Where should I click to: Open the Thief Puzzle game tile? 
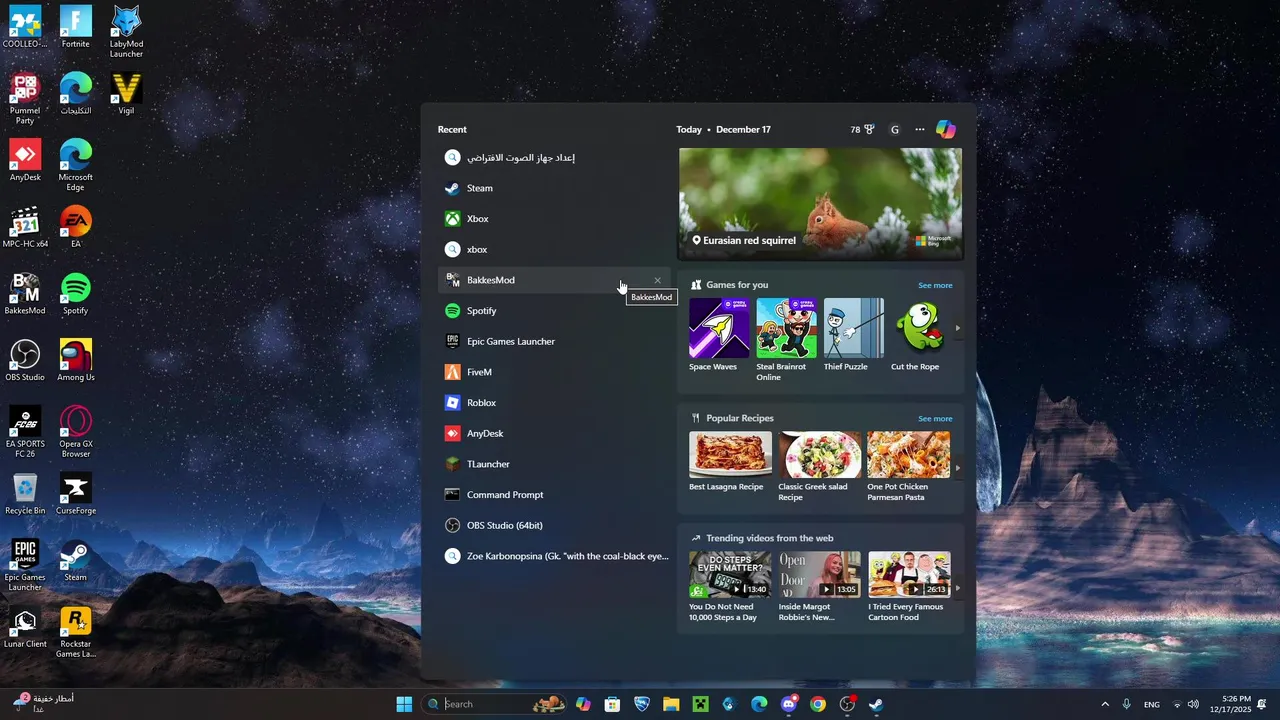click(x=854, y=335)
